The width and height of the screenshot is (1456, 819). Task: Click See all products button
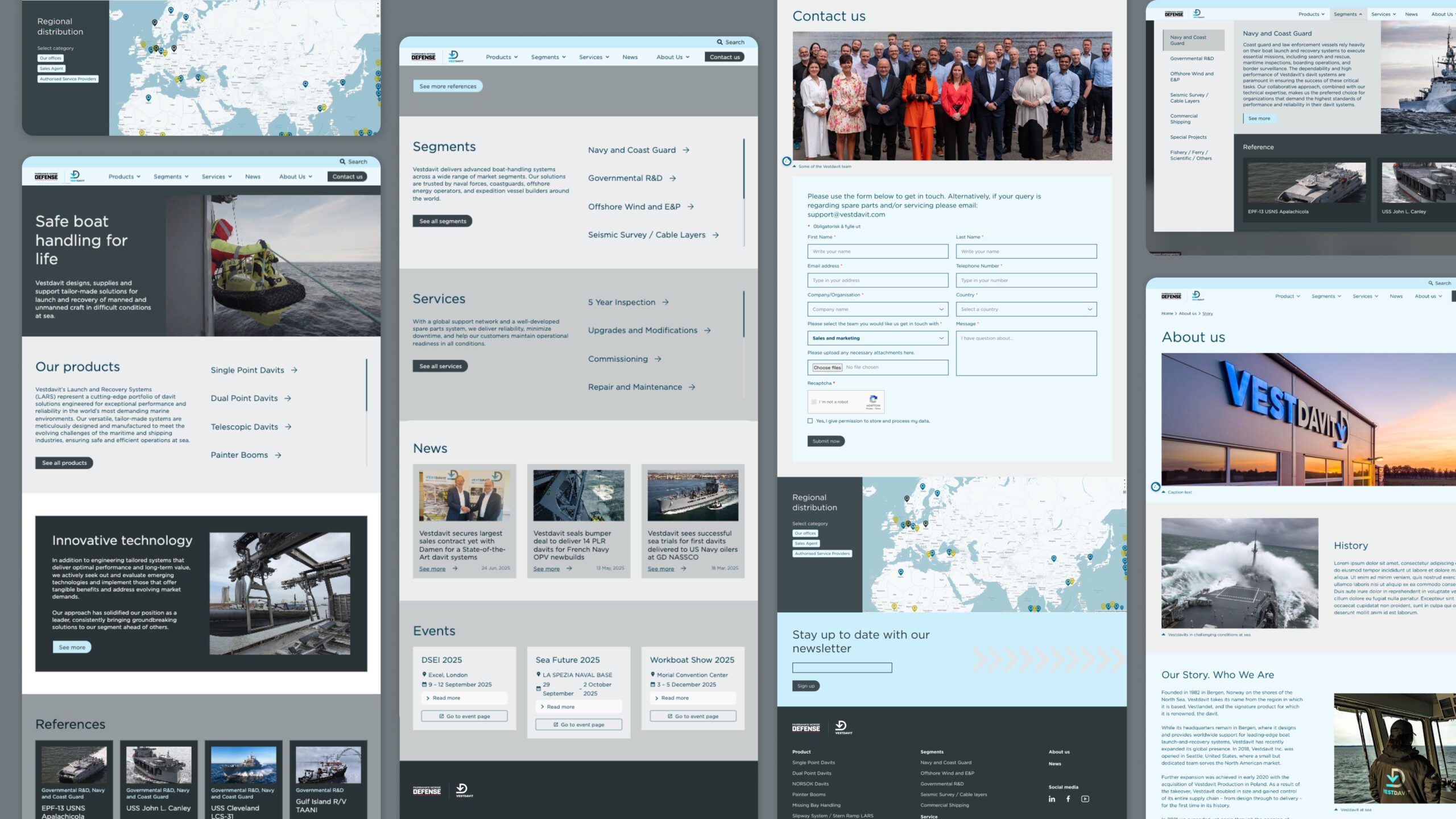pos(64,463)
